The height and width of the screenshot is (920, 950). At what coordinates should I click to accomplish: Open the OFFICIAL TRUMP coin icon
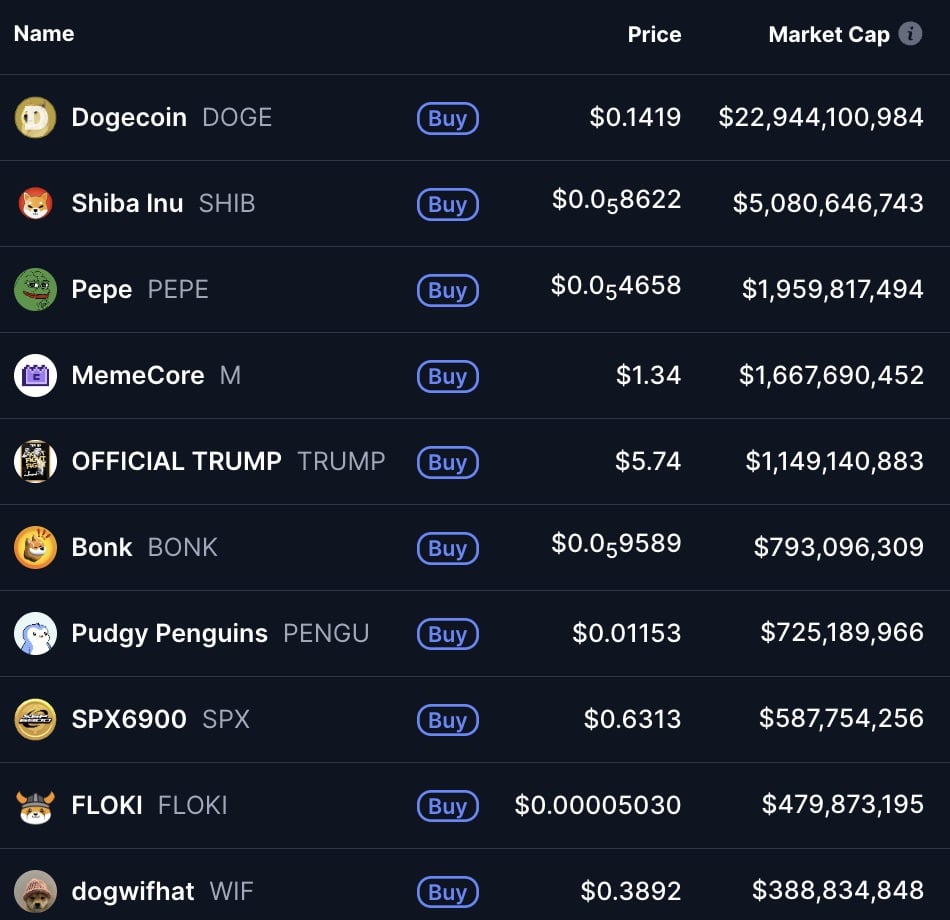35,462
